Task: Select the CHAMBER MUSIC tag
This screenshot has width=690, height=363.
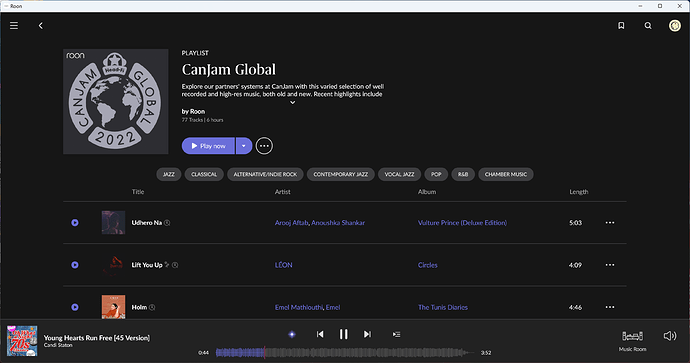Action: tap(506, 174)
